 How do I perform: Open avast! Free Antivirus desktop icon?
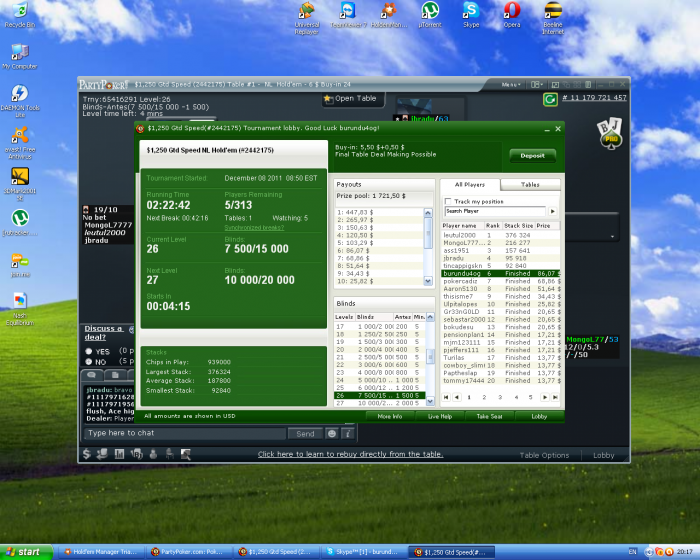(x=20, y=143)
